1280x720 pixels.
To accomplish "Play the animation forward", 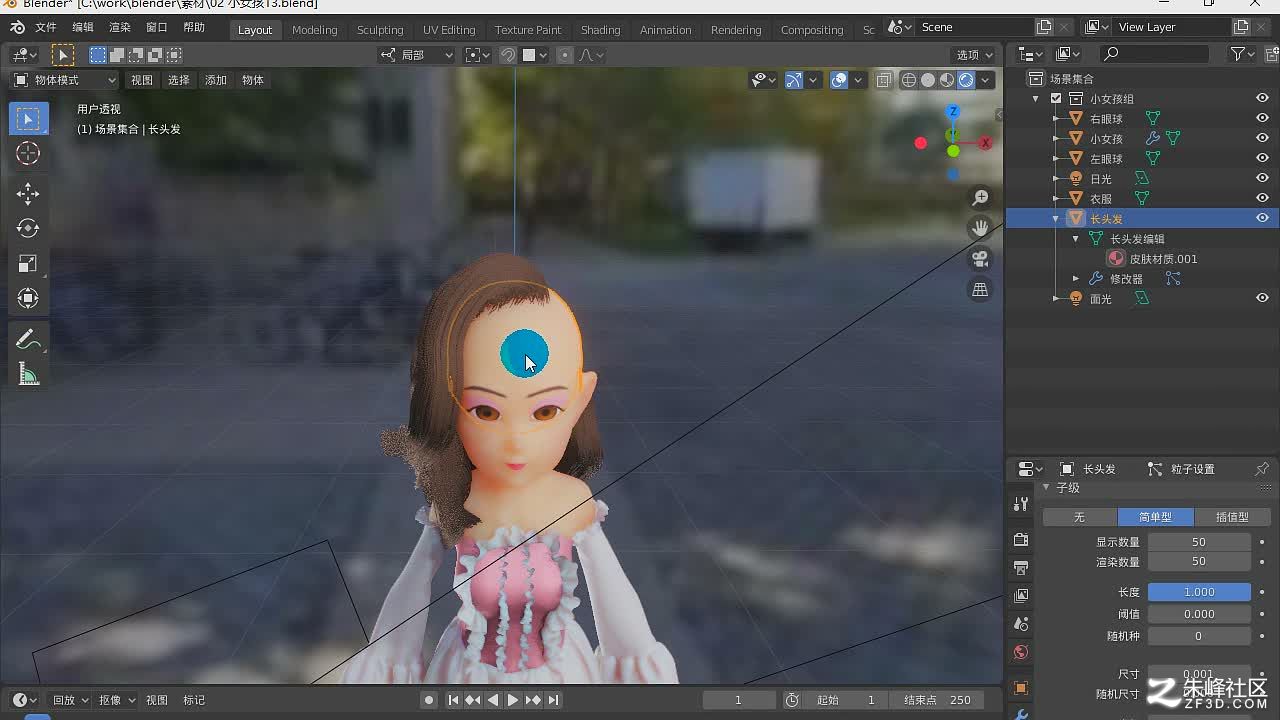I will point(513,700).
